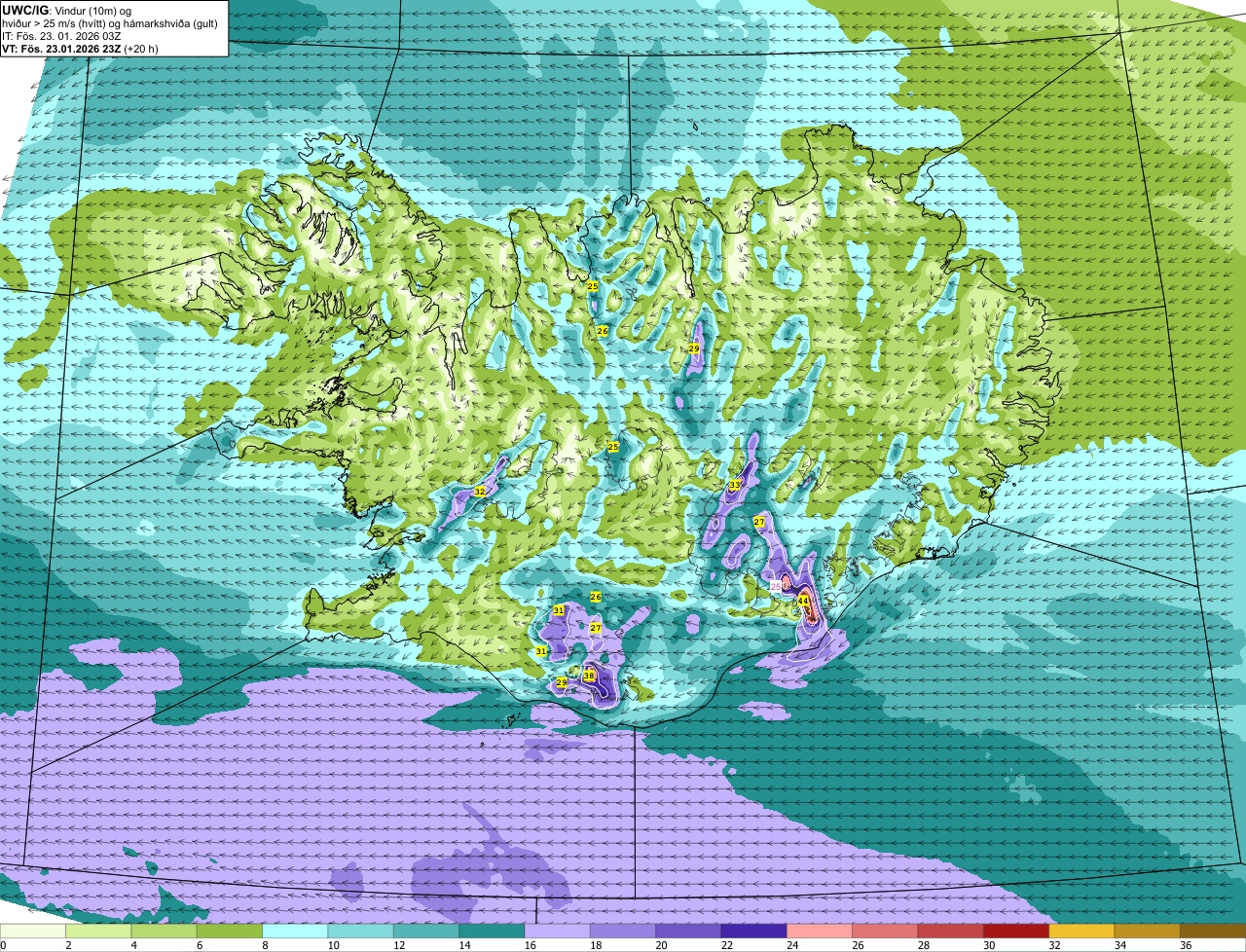Image resolution: width=1246 pixels, height=952 pixels.
Task: Click the ochre 34–36 legend swatch
Action: pos(1146,931)
